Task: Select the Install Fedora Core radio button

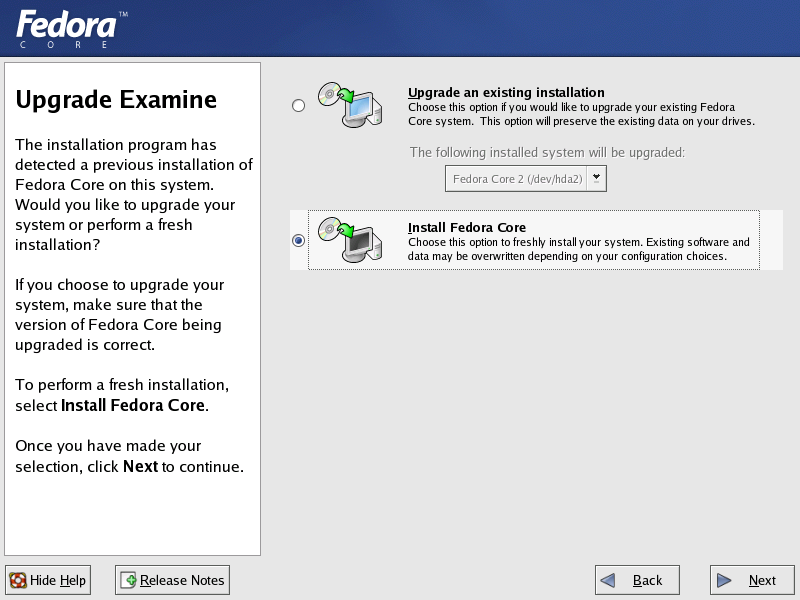Action: pos(298,240)
